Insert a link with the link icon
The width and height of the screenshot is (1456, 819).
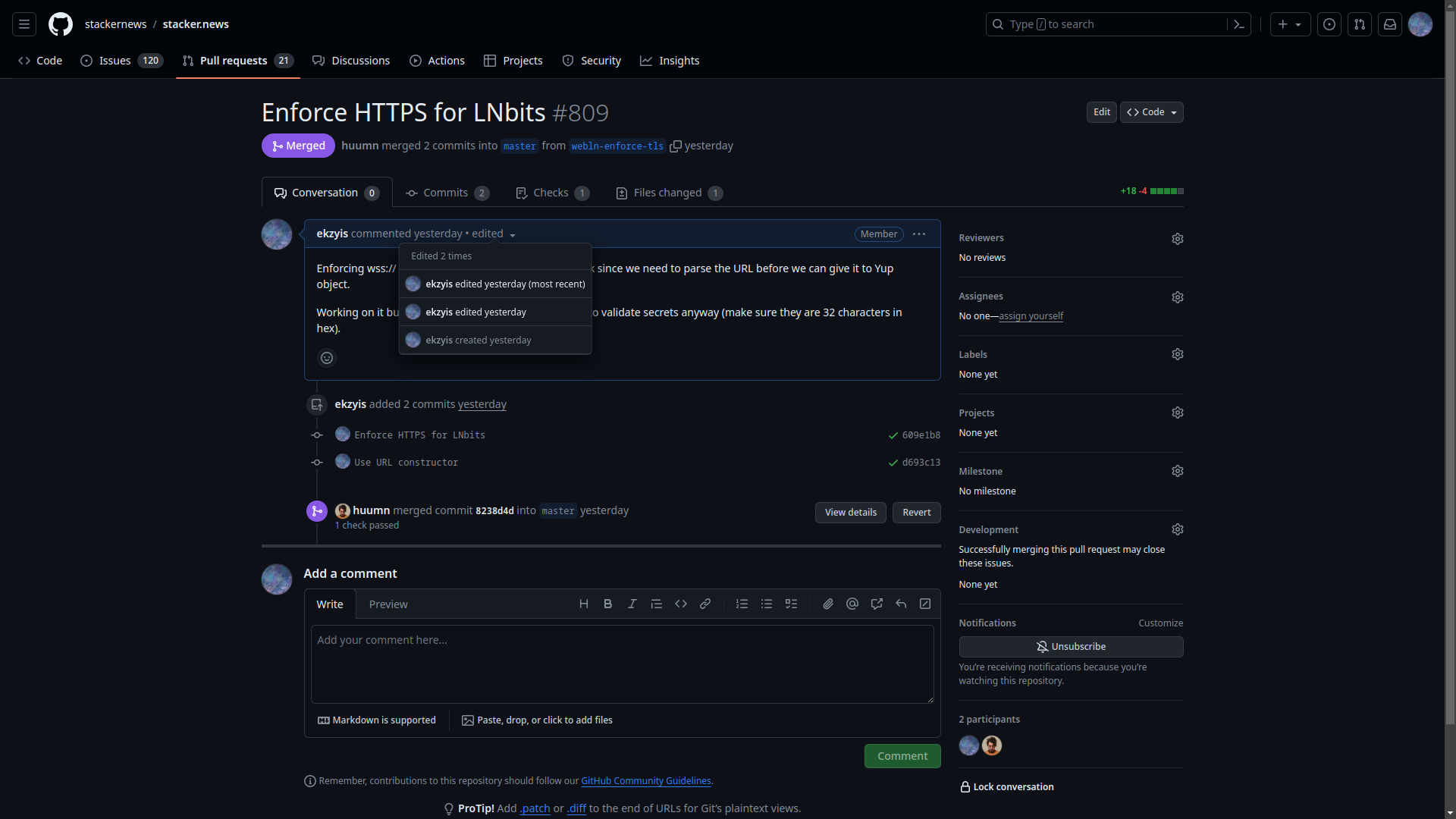click(705, 604)
